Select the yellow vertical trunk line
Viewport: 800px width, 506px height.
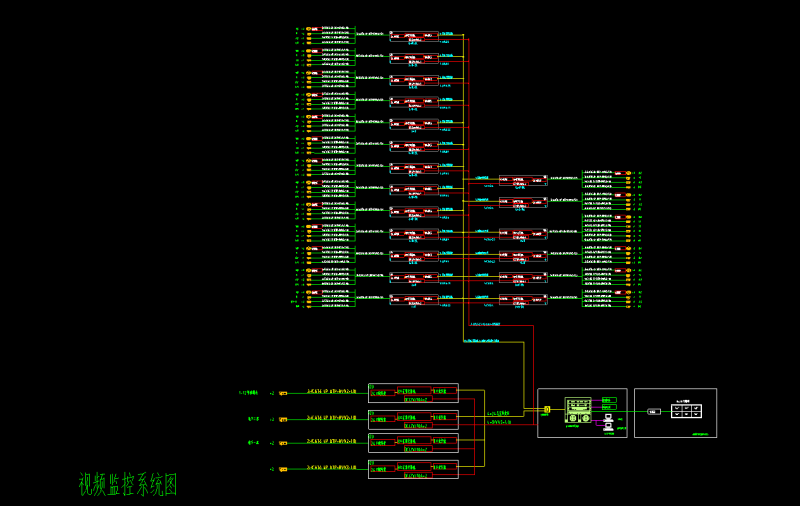(484, 430)
